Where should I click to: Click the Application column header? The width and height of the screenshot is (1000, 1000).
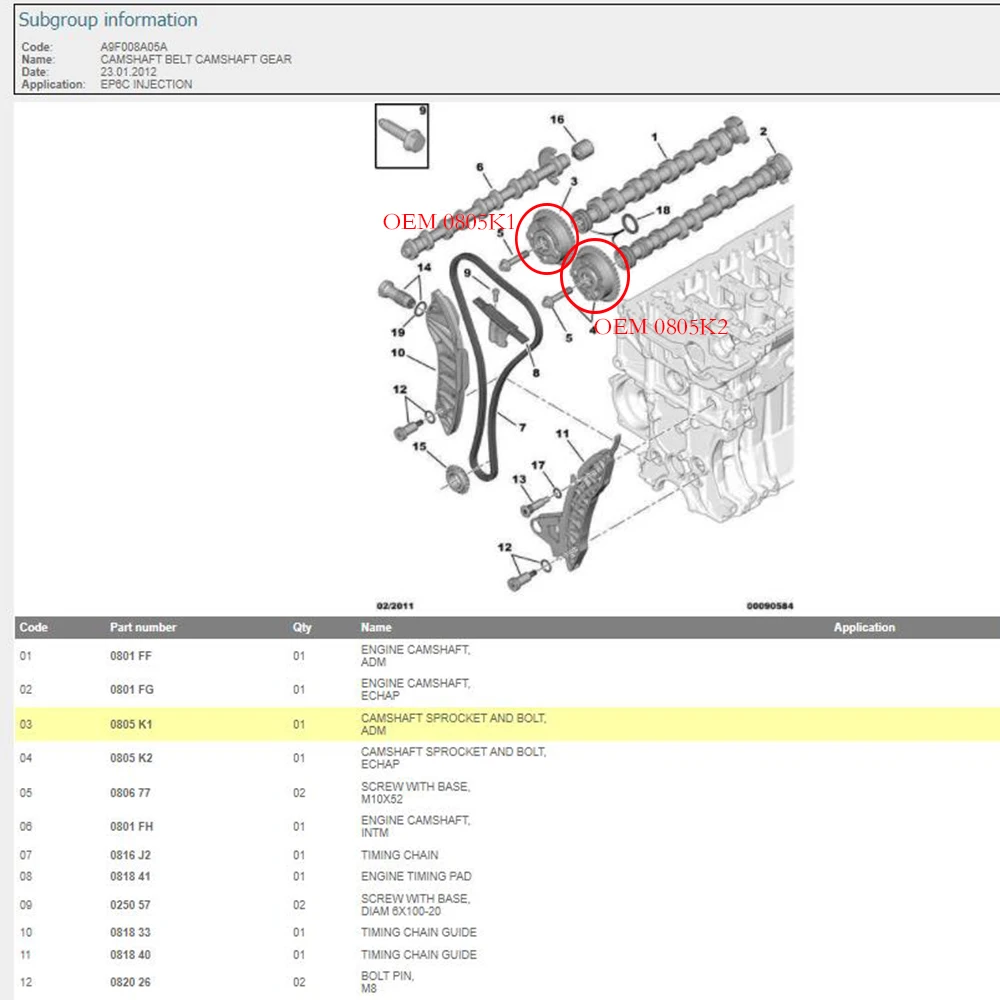(x=864, y=627)
